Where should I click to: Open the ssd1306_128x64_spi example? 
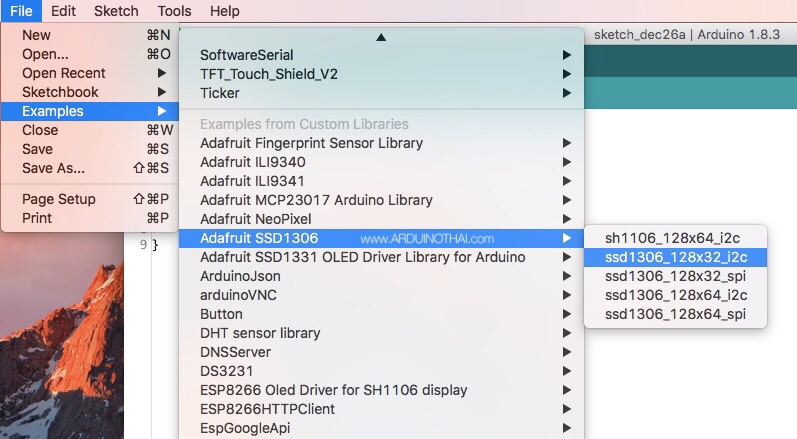[676, 314]
